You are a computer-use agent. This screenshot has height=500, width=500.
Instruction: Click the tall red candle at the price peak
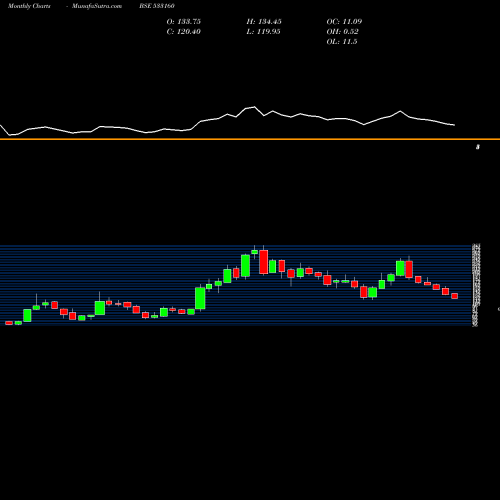(264, 262)
